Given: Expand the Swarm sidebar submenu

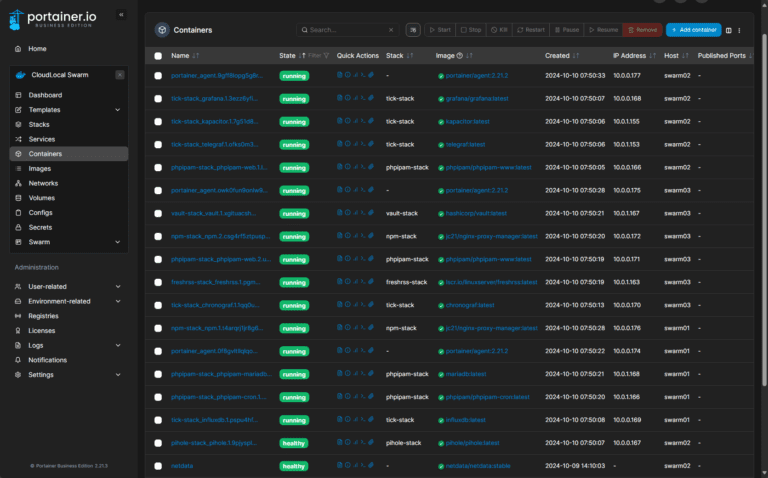Looking at the screenshot, I should click(118, 242).
